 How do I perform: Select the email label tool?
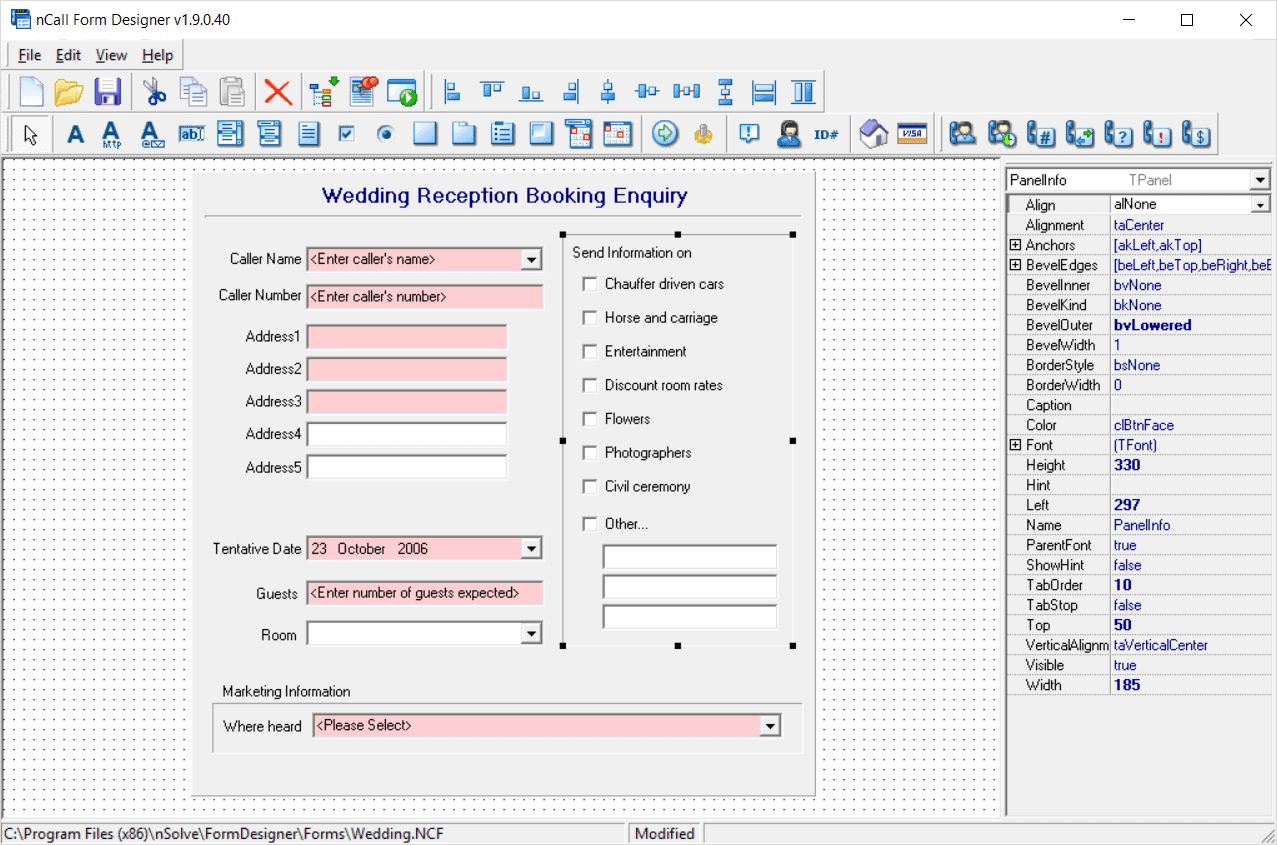[x=151, y=133]
